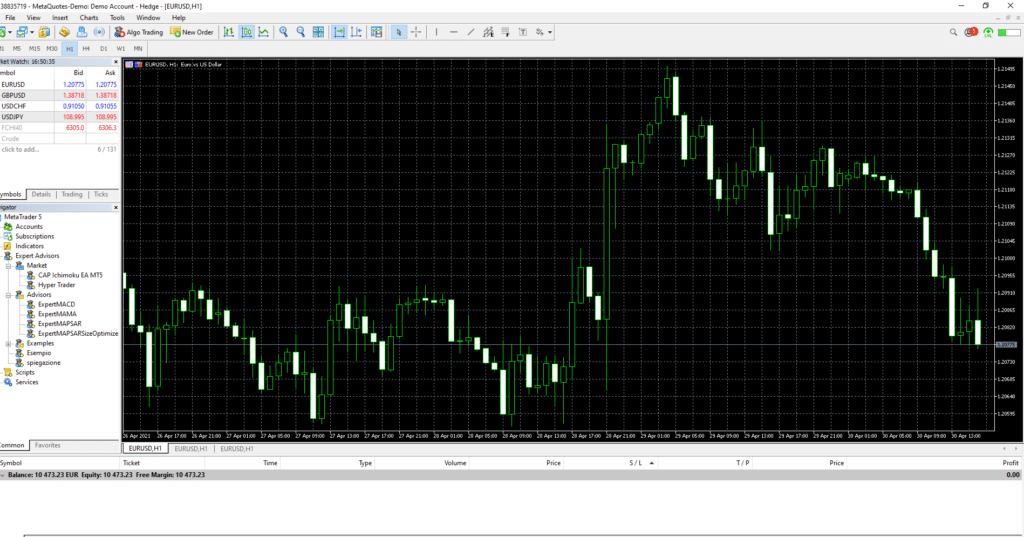This screenshot has height=537, width=1024.
Task: Collapse the Market node in Navigator
Action: [x=8, y=266]
